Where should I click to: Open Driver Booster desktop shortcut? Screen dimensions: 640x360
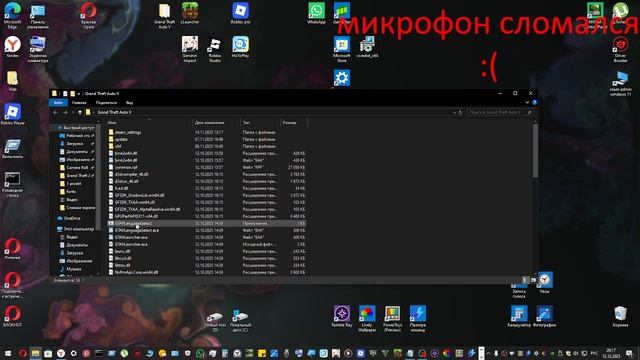click(x=620, y=49)
